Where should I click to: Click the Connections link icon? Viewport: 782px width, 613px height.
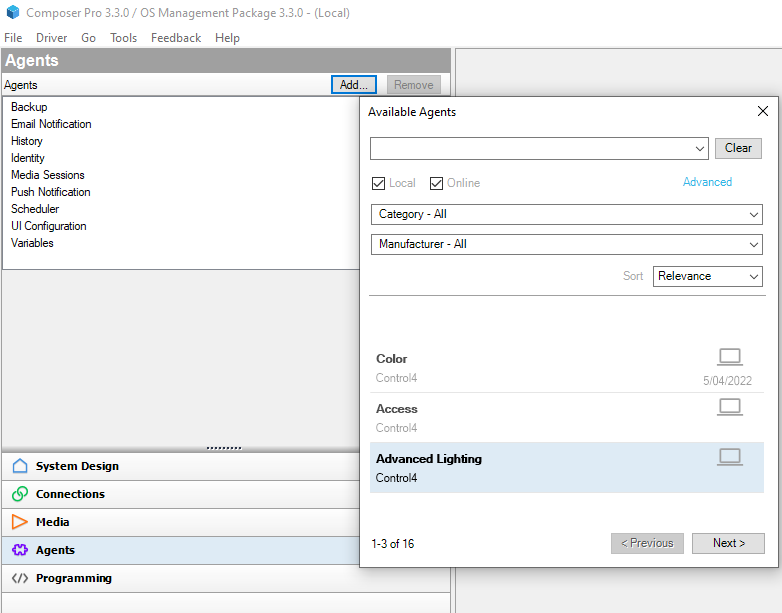pos(20,494)
